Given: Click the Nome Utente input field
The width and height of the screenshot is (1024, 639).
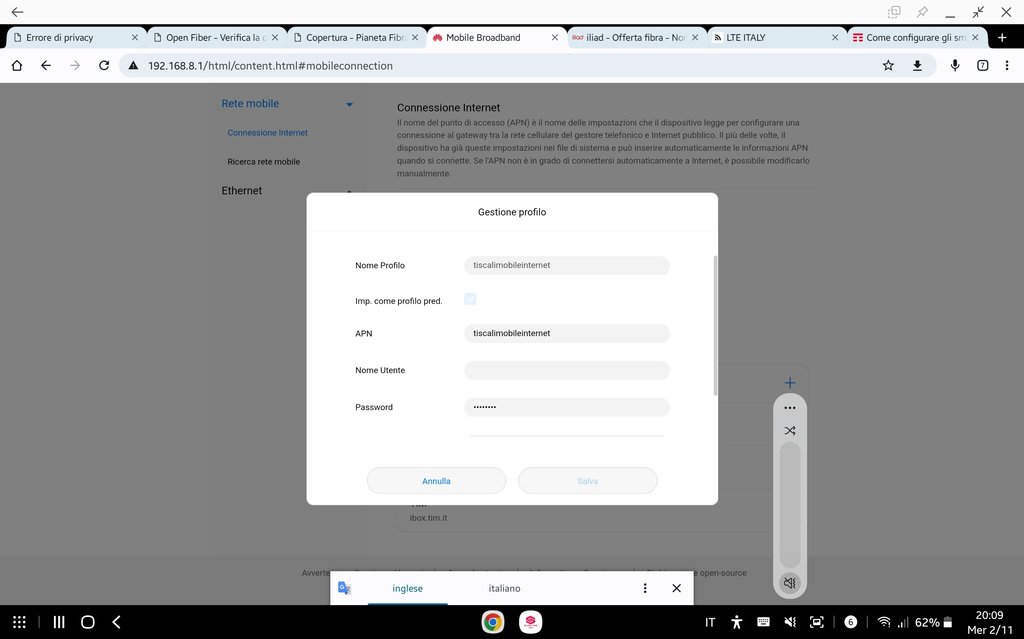Looking at the screenshot, I should (567, 370).
